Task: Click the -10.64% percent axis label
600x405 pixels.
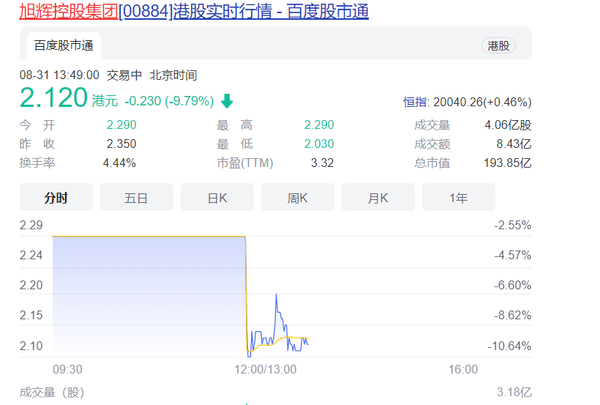Action: point(509,346)
